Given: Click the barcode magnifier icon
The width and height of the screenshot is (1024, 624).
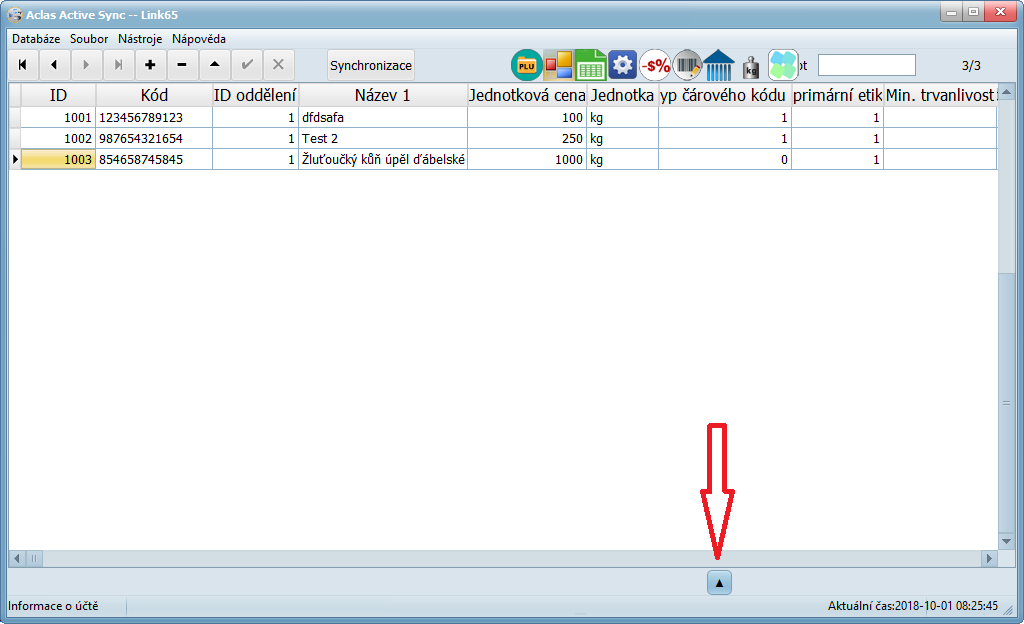Looking at the screenshot, I should (x=687, y=66).
